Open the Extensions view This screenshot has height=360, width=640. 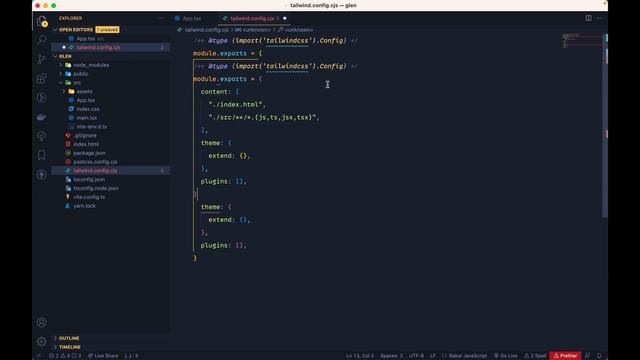pyautogui.click(x=41, y=78)
